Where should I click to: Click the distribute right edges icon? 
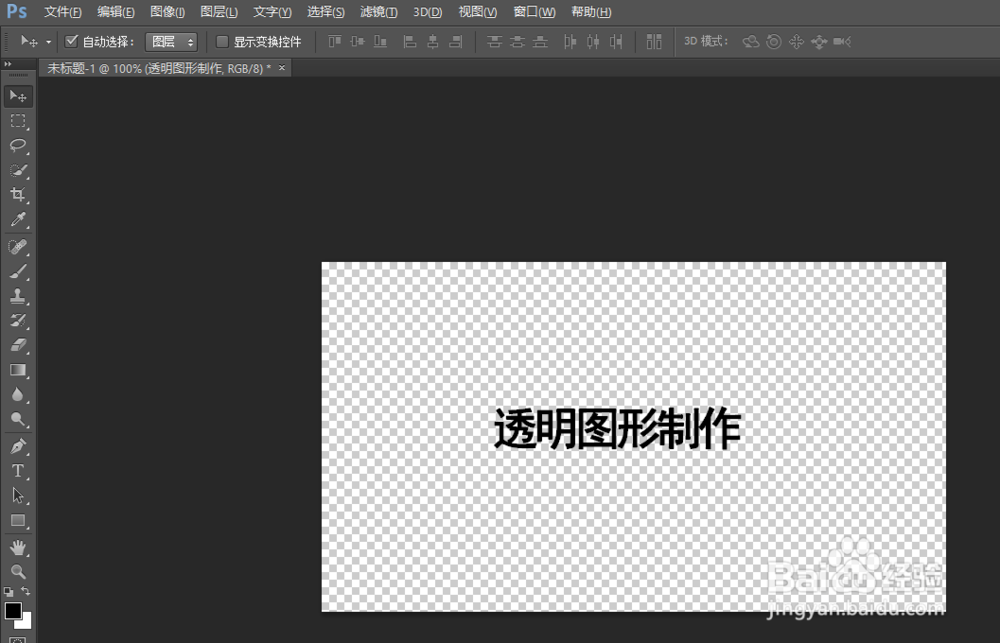pyautogui.click(x=616, y=41)
